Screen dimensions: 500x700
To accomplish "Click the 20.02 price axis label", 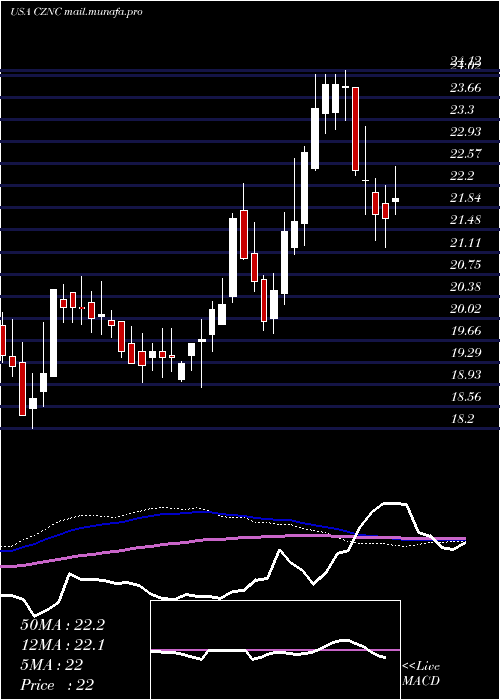I will click(466, 308).
